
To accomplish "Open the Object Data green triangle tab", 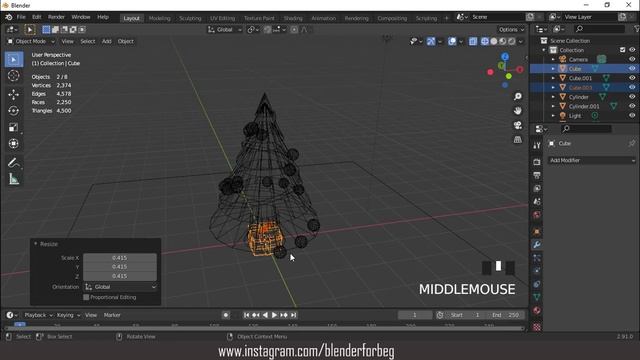I will [x=537, y=297].
